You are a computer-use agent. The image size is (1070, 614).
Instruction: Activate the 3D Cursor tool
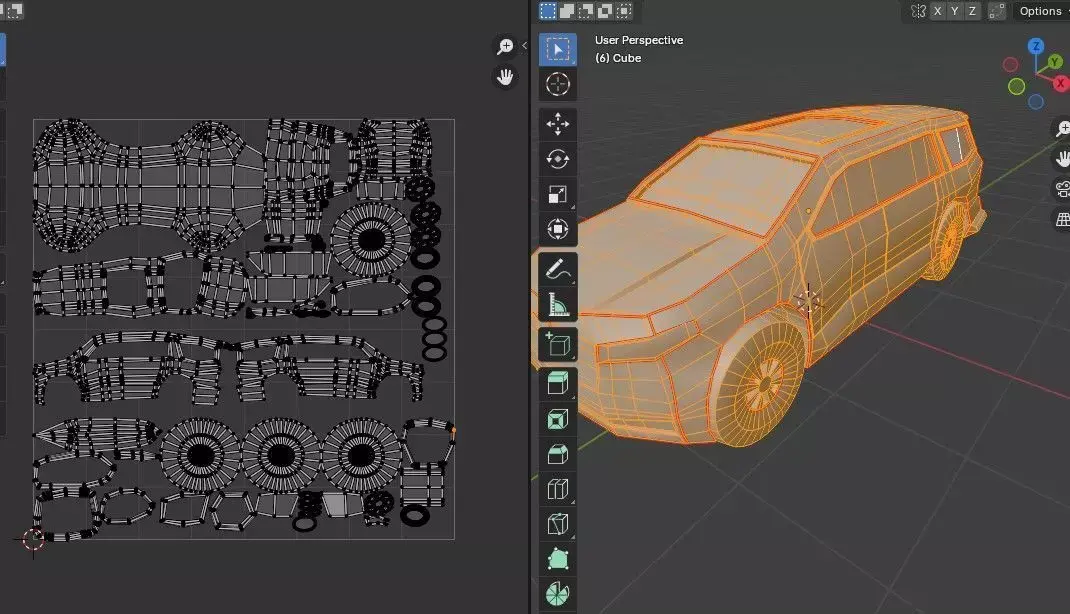tap(558, 85)
